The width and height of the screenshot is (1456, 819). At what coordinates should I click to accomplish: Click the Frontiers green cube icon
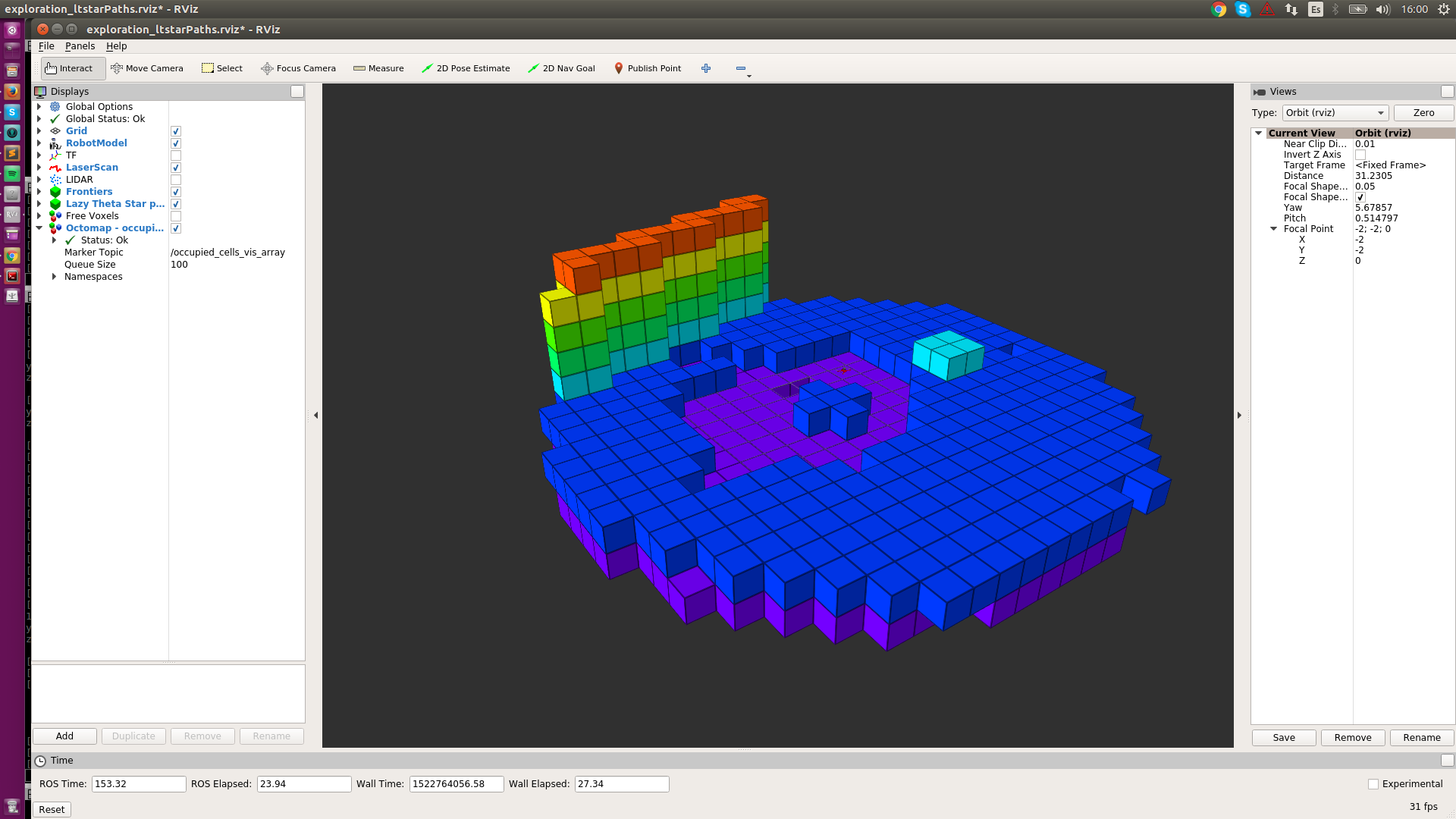[x=55, y=192]
